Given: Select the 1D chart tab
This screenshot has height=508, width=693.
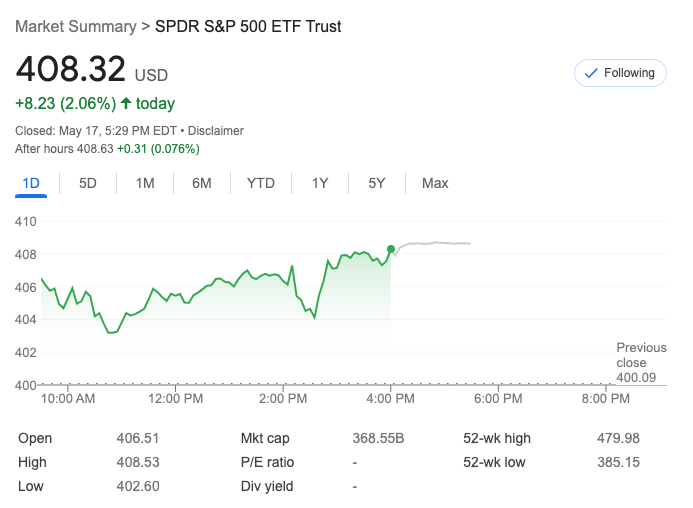Looking at the screenshot, I should [31, 183].
